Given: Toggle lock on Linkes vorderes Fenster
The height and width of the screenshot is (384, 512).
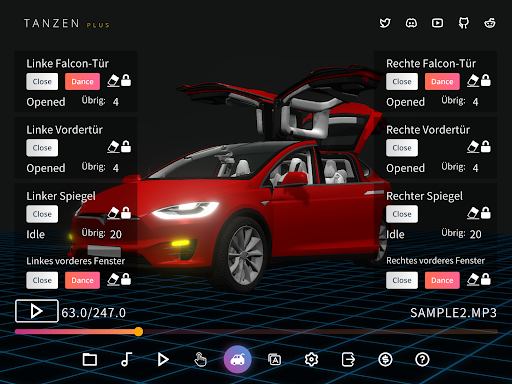Looking at the screenshot, I should pyautogui.click(x=126, y=279).
